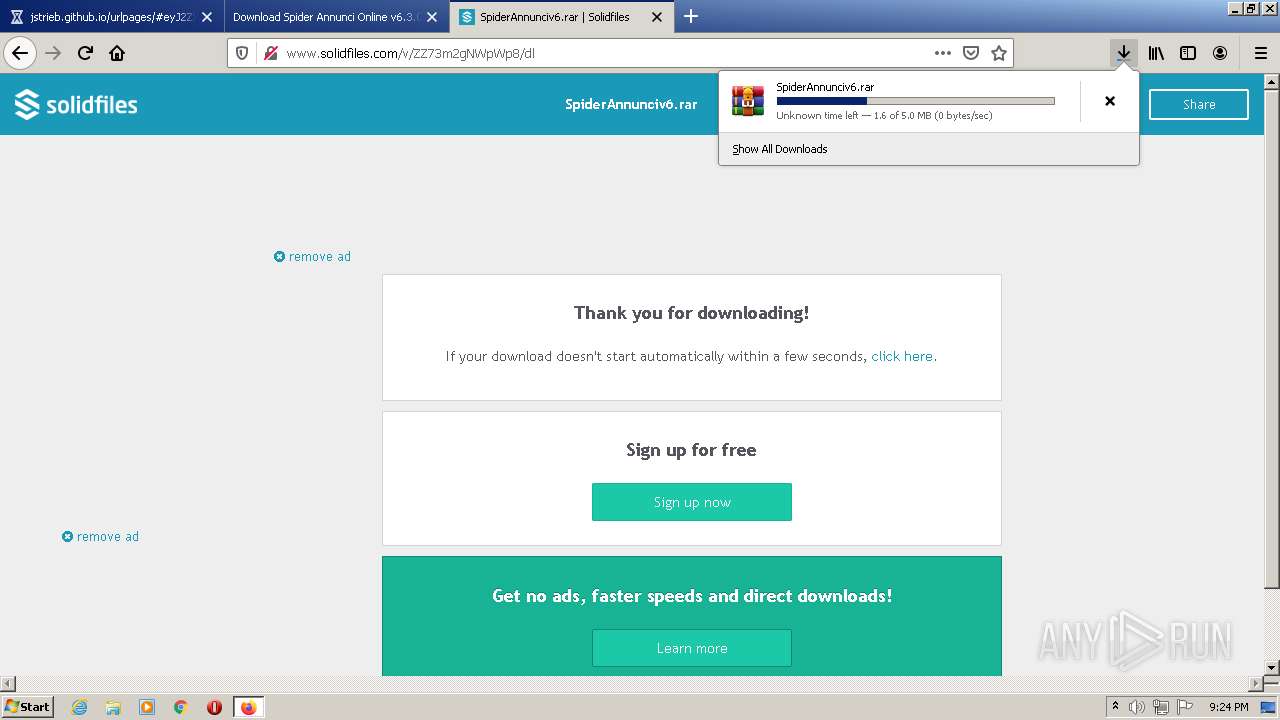Show hidden system tray icons

(1115, 707)
